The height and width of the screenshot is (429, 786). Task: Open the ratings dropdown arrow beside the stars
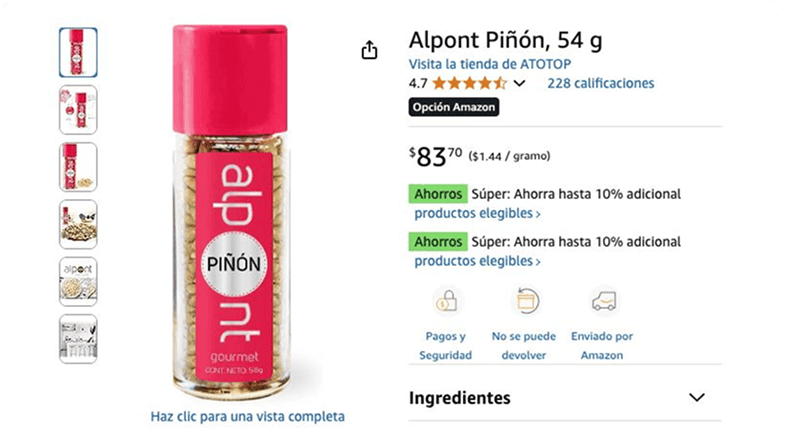pyautogui.click(x=519, y=84)
